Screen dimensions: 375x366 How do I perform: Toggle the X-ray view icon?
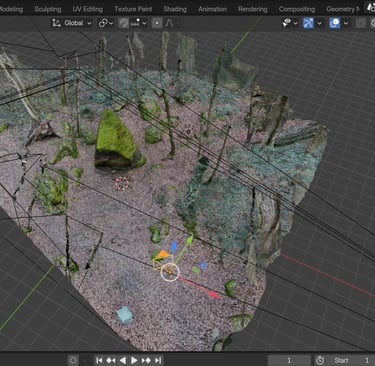361,23
